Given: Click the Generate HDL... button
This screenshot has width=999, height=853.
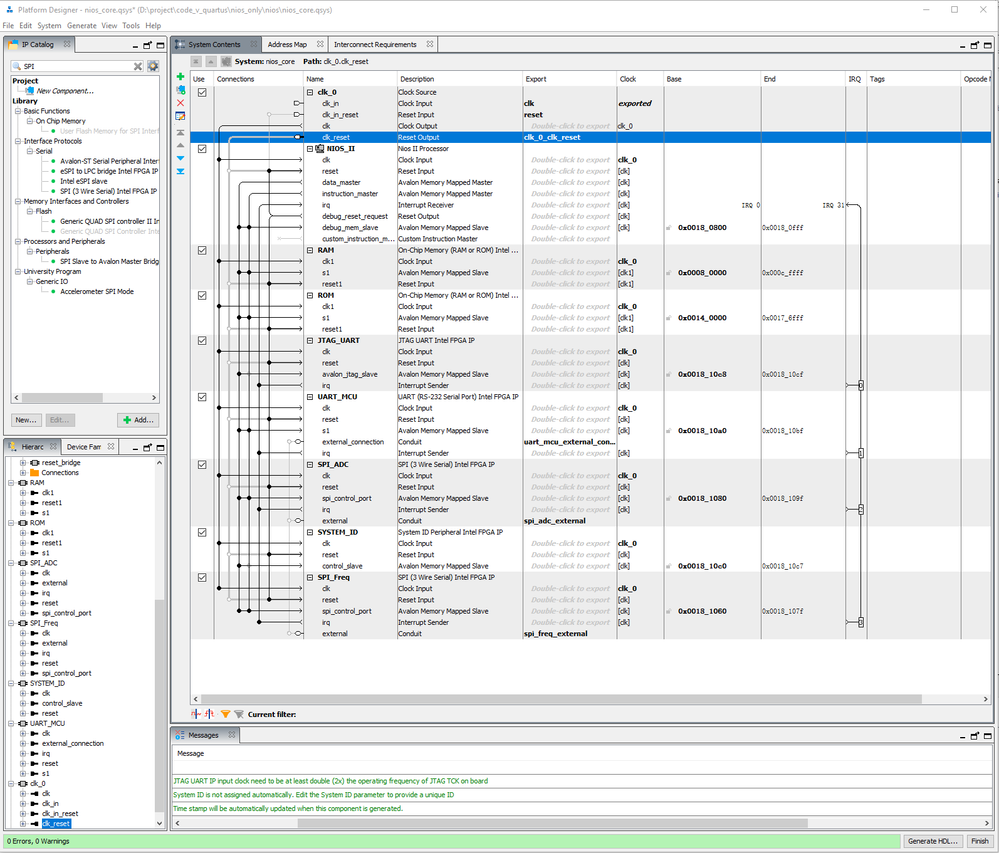Looking at the screenshot, I should tap(934, 841).
